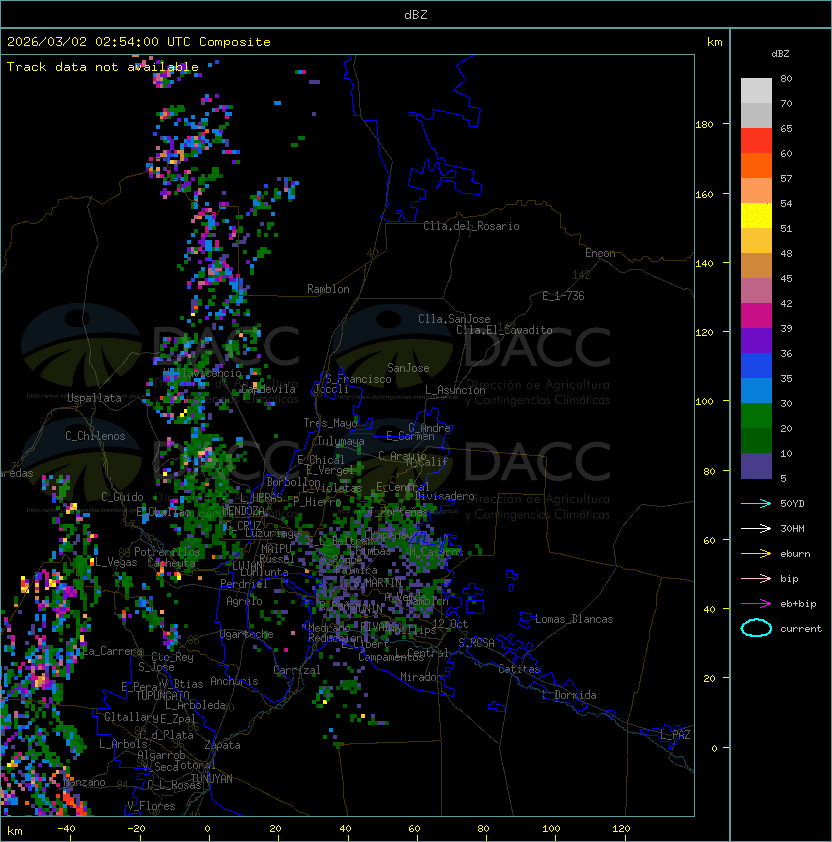Click the 'C_Chilenos' map label
The image size is (832, 842).
click(x=95, y=436)
